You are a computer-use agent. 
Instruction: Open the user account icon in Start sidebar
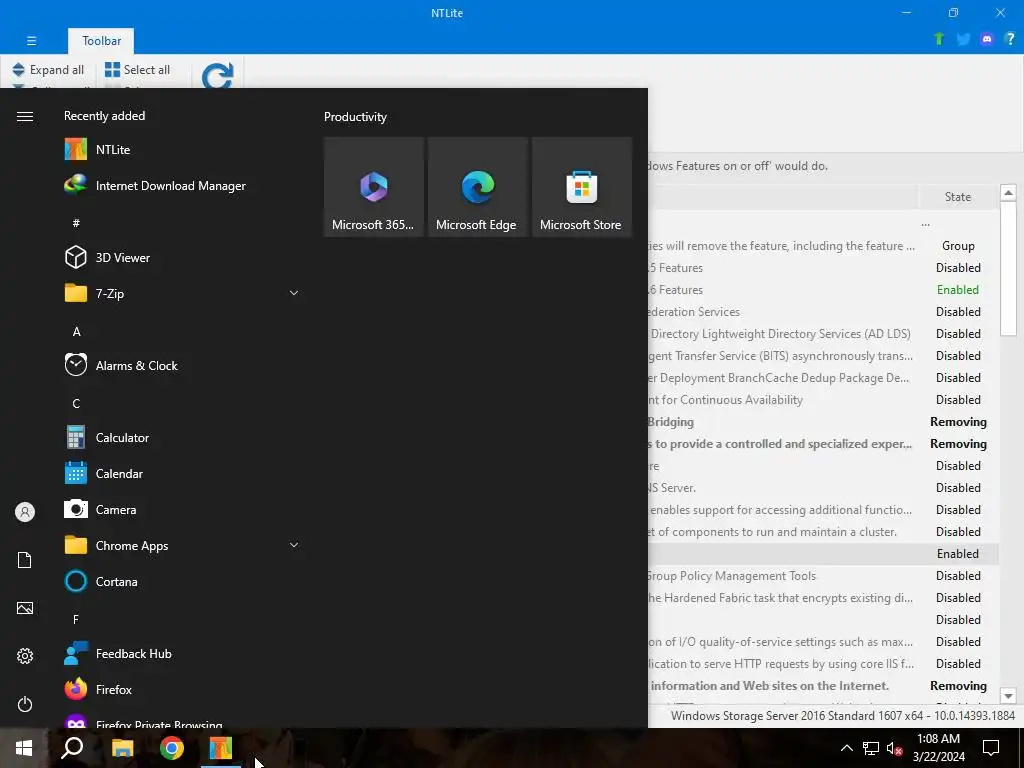coord(25,512)
